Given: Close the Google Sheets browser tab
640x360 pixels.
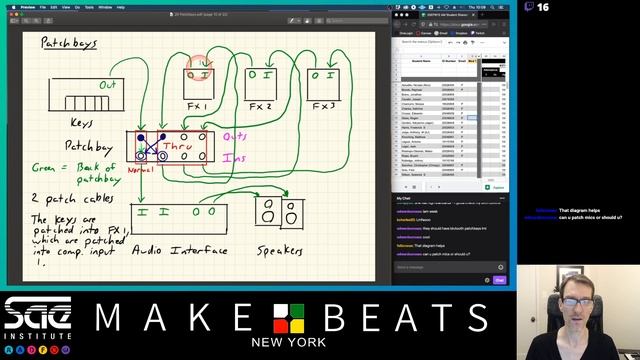Looking at the screenshot, I should (473, 15).
